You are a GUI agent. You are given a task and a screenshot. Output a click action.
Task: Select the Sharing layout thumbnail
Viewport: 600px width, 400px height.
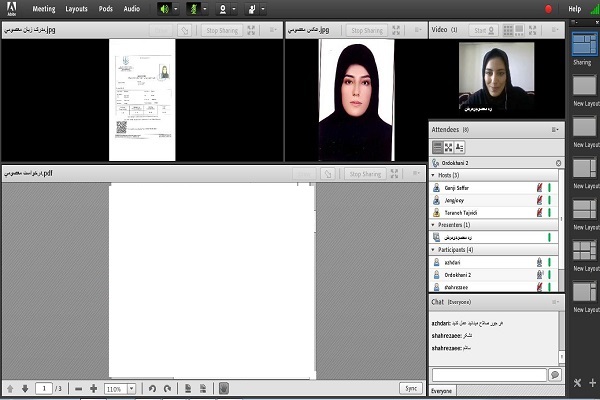(584, 44)
